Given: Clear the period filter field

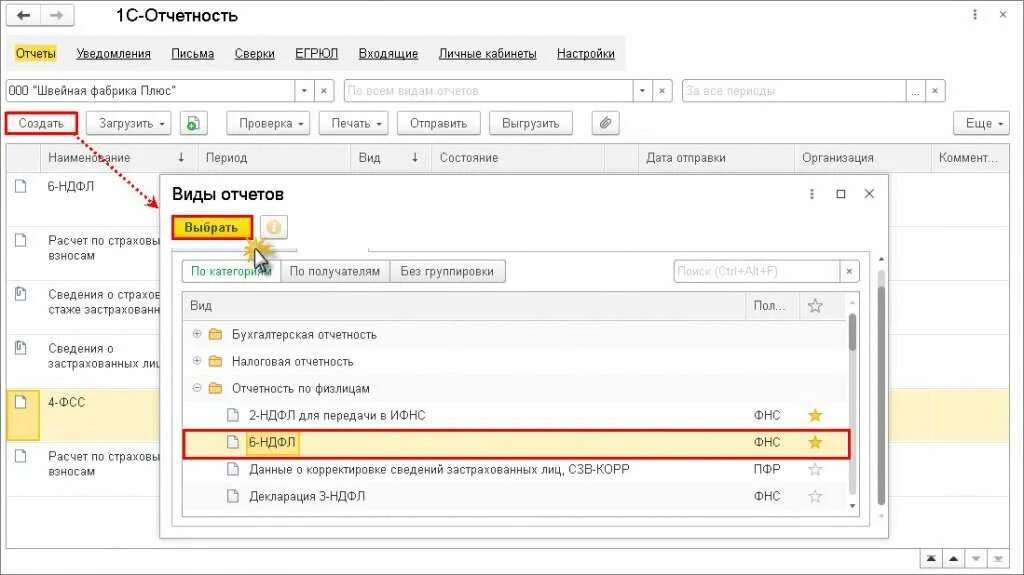Looking at the screenshot, I should [935, 91].
